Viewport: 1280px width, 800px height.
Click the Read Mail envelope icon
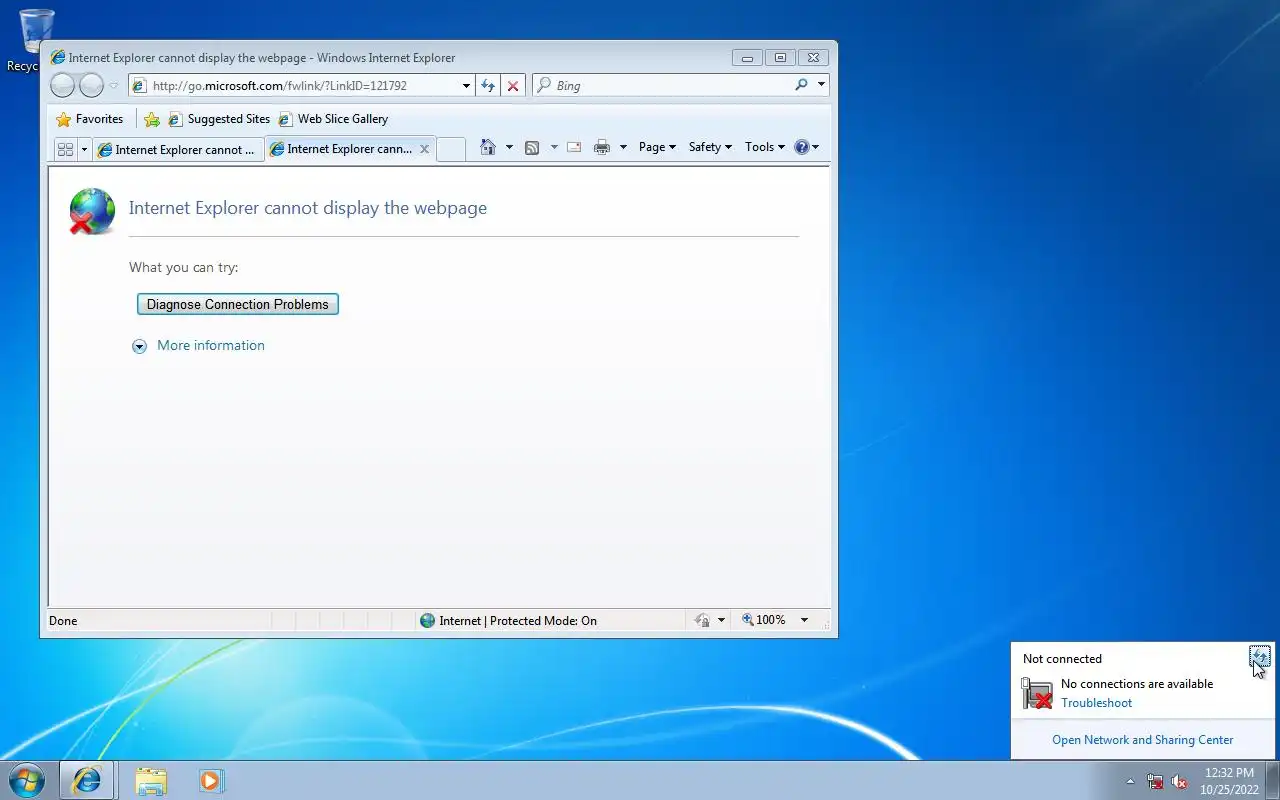pos(574,147)
